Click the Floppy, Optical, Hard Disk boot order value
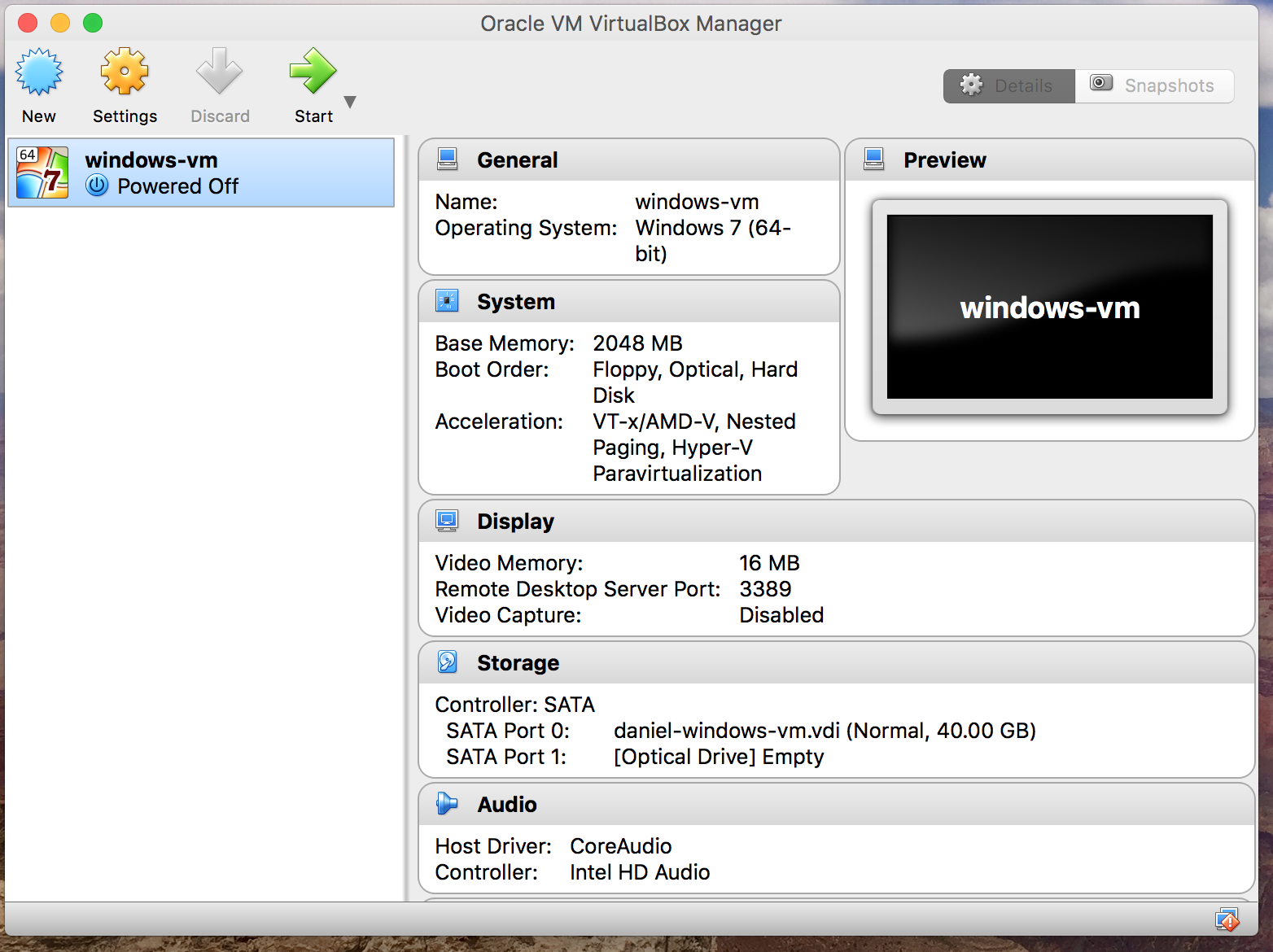The image size is (1273, 952). point(695,382)
